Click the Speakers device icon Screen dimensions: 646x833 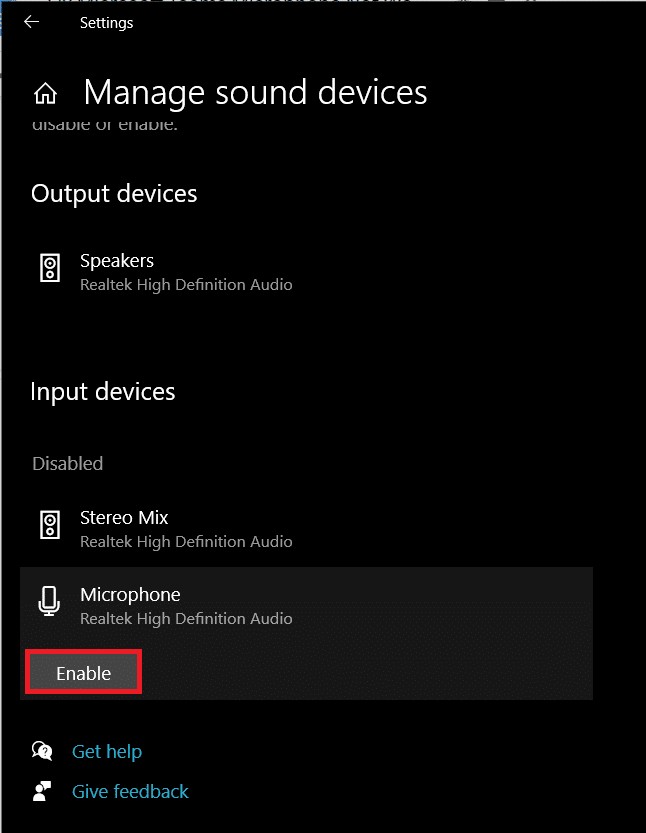click(48, 268)
